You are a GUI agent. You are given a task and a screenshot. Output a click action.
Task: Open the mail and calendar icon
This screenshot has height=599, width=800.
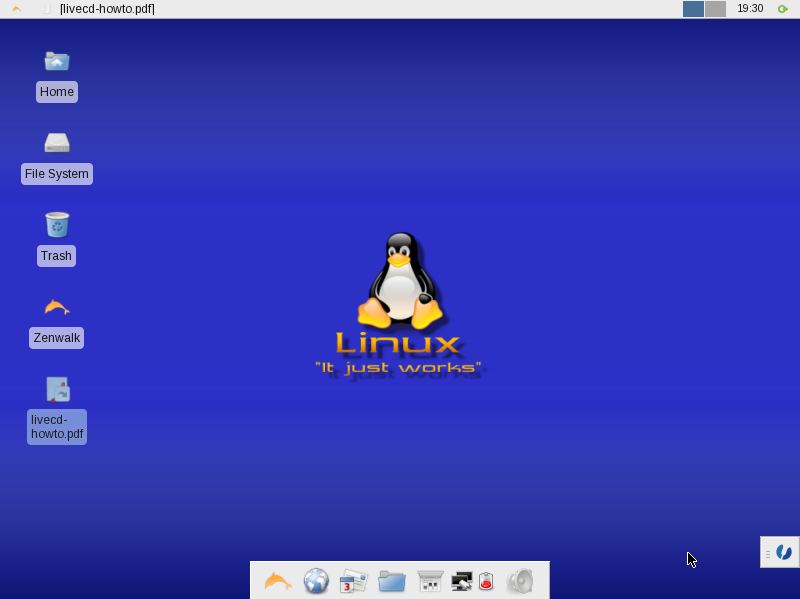tap(354, 581)
